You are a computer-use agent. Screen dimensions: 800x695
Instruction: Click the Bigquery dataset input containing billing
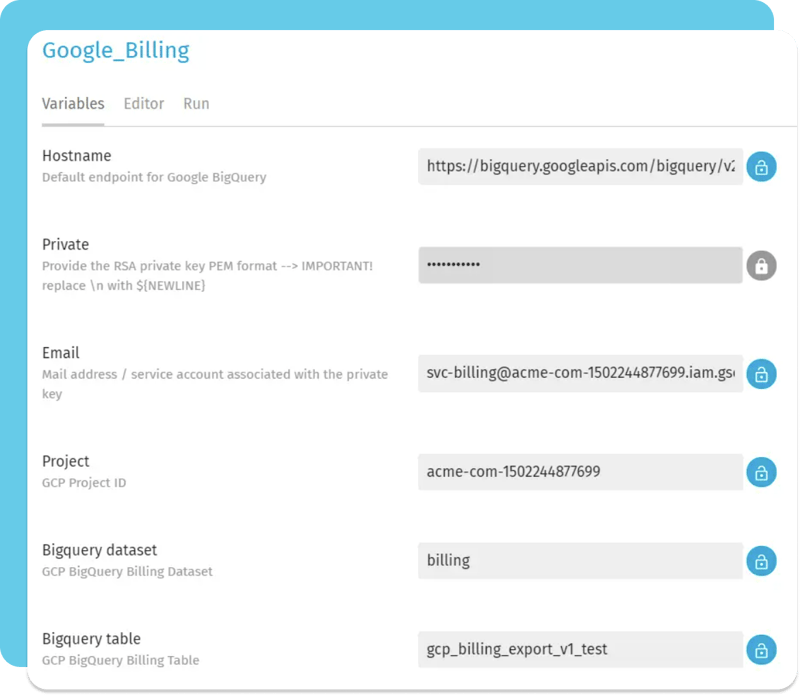[x=580, y=561]
